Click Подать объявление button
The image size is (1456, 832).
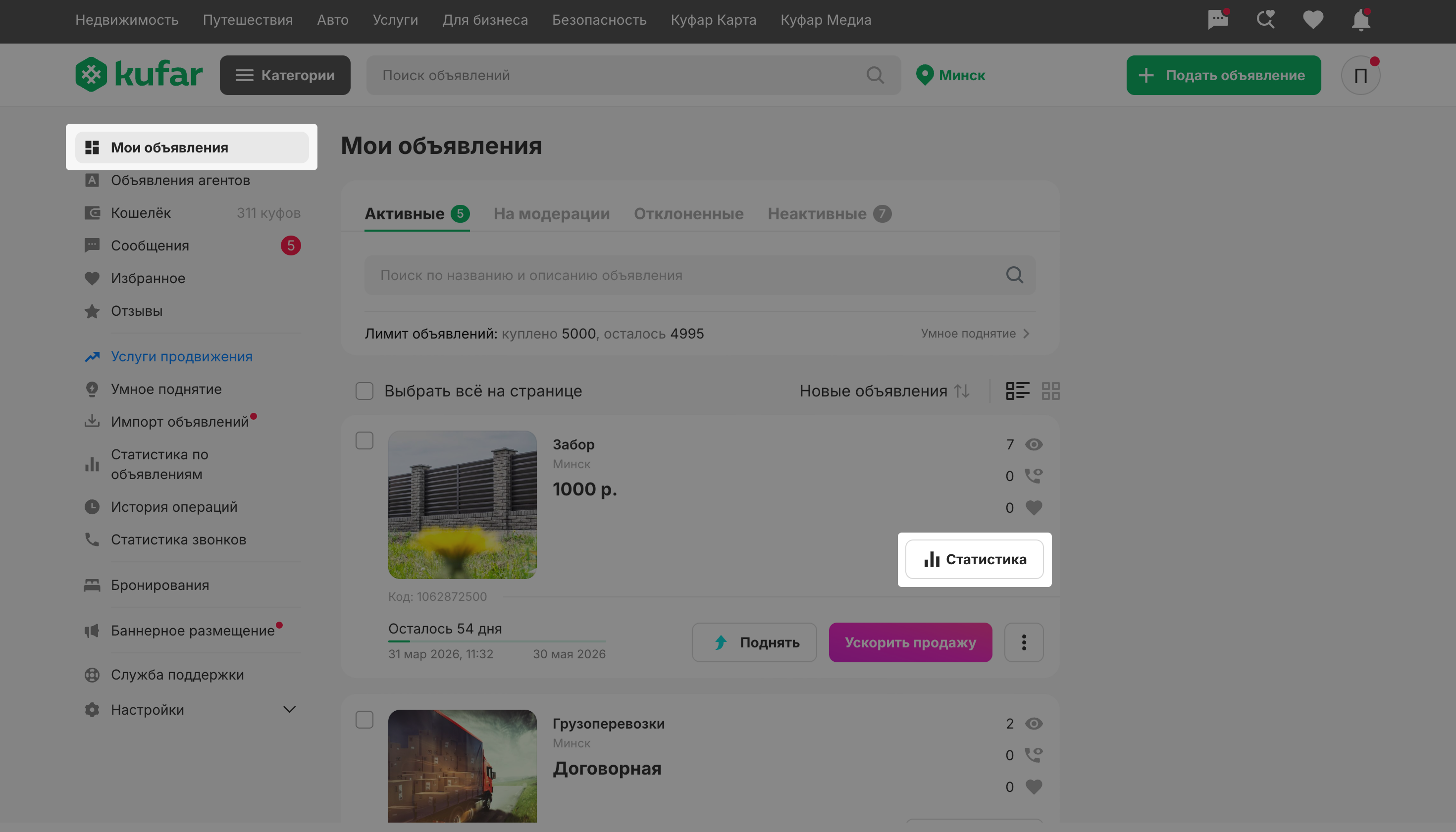pos(1223,75)
